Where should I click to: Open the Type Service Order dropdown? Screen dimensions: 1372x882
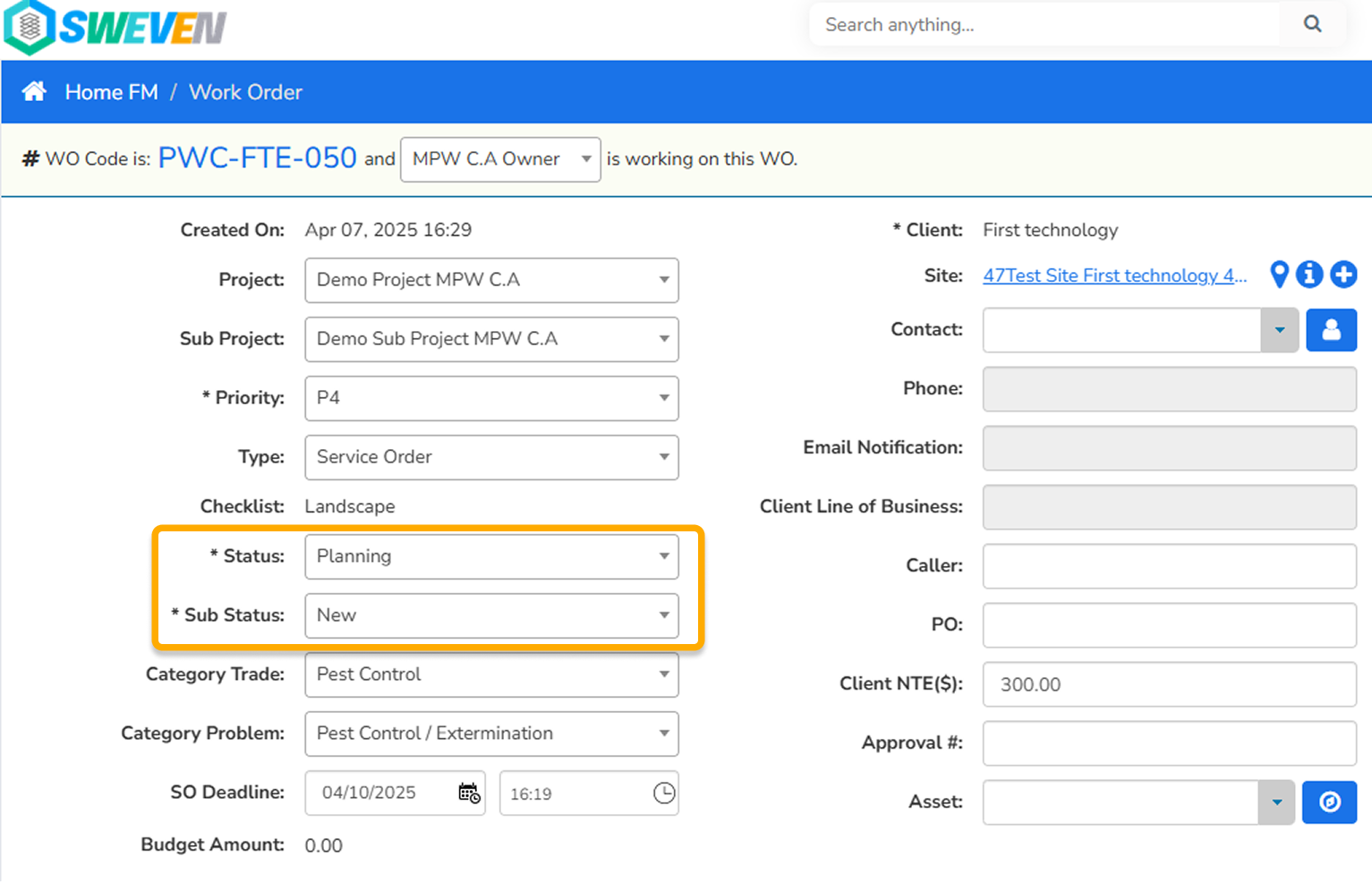(x=491, y=457)
